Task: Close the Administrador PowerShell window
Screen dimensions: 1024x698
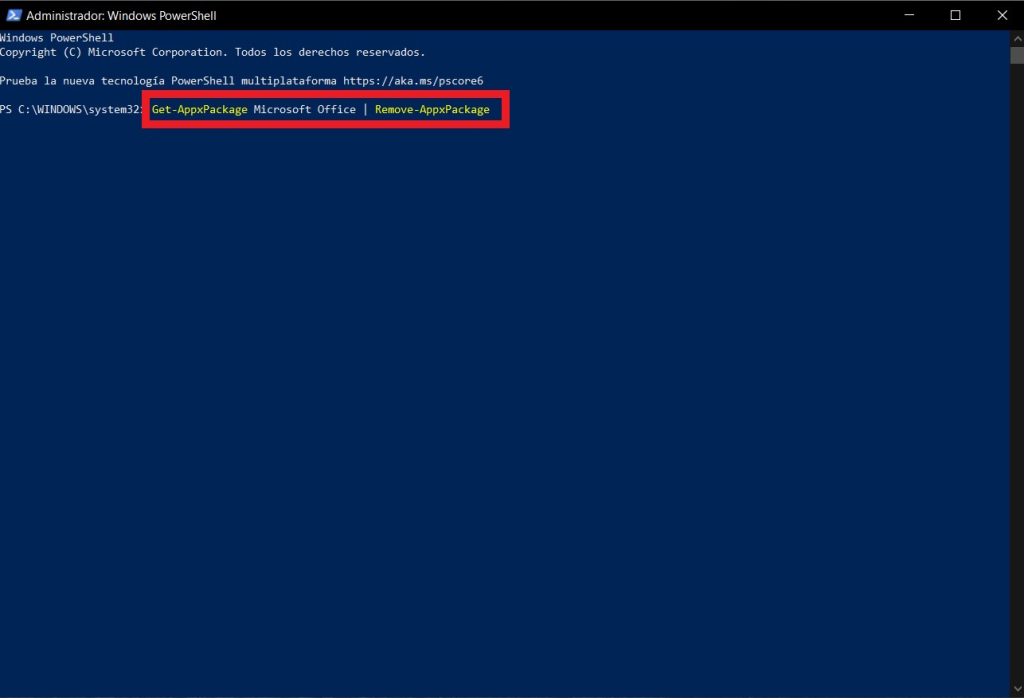Action: tap(1002, 15)
